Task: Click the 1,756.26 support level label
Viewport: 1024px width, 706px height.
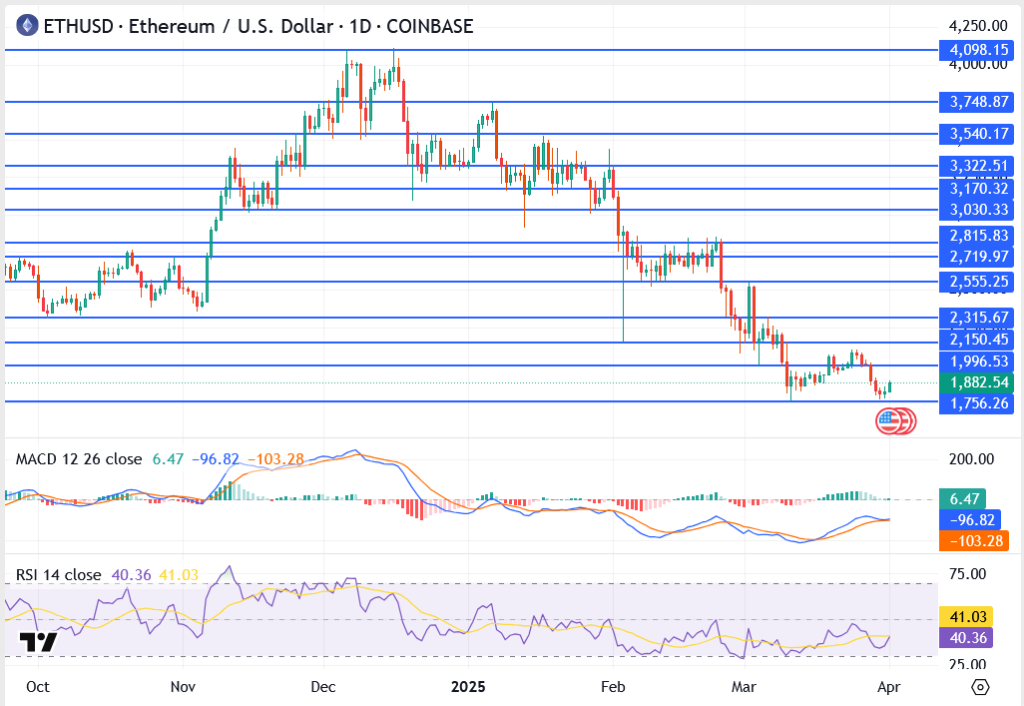Action: tap(975, 403)
